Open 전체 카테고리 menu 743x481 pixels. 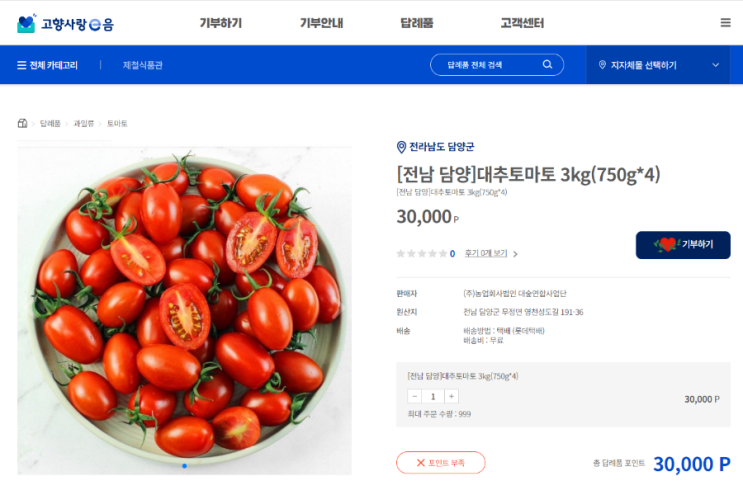click(47, 65)
